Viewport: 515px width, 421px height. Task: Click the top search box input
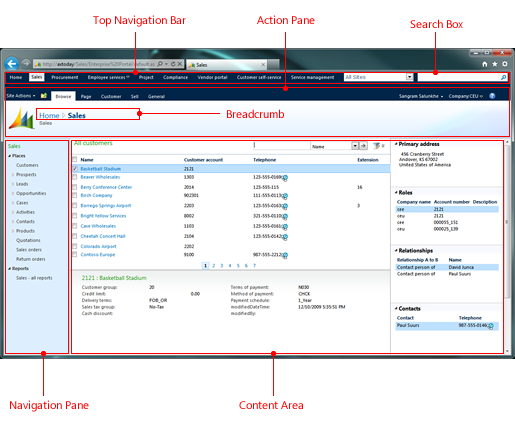point(459,77)
